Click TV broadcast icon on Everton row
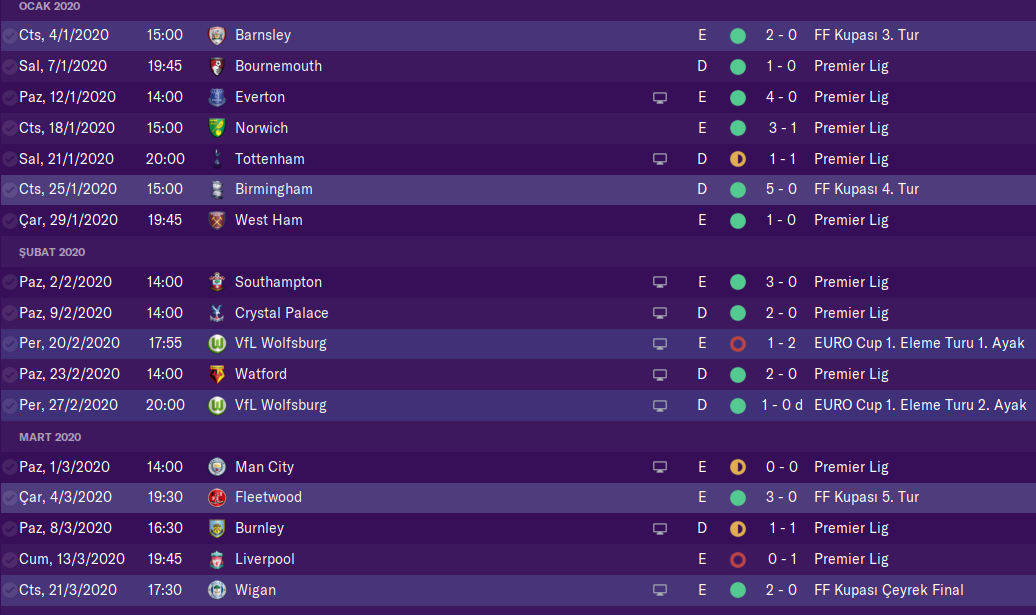The width and height of the screenshot is (1036, 615). [659, 98]
